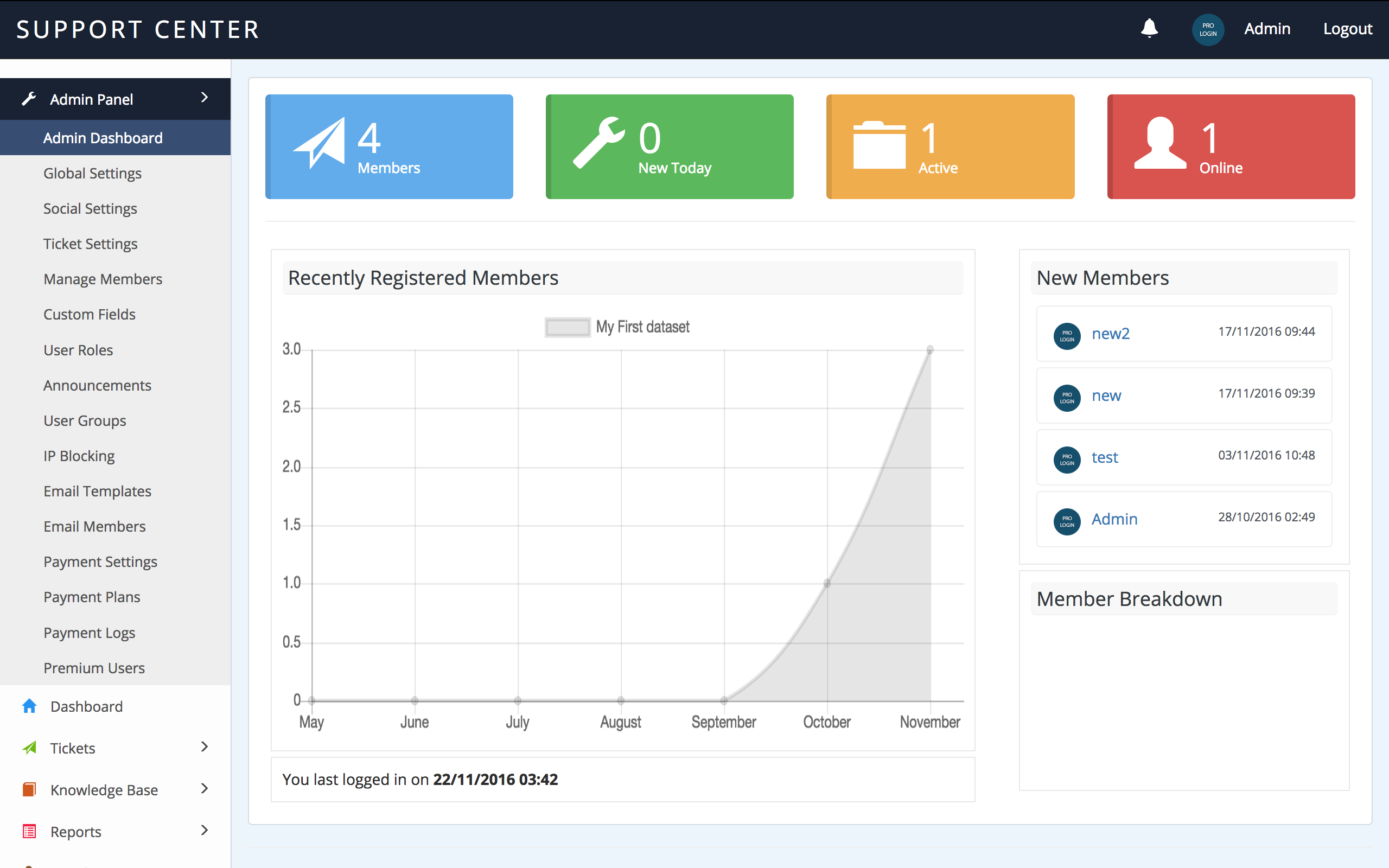This screenshot has height=868, width=1389.
Task: Click the November data point on chart
Action: (930, 349)
